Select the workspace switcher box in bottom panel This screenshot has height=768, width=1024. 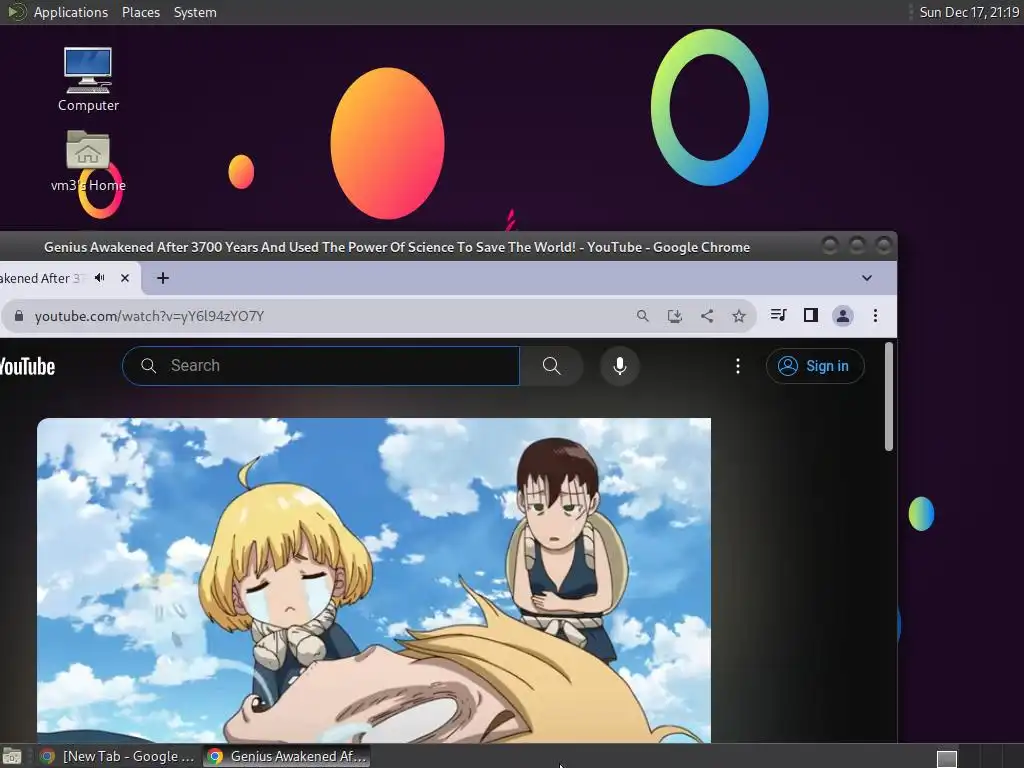[946, 759]
